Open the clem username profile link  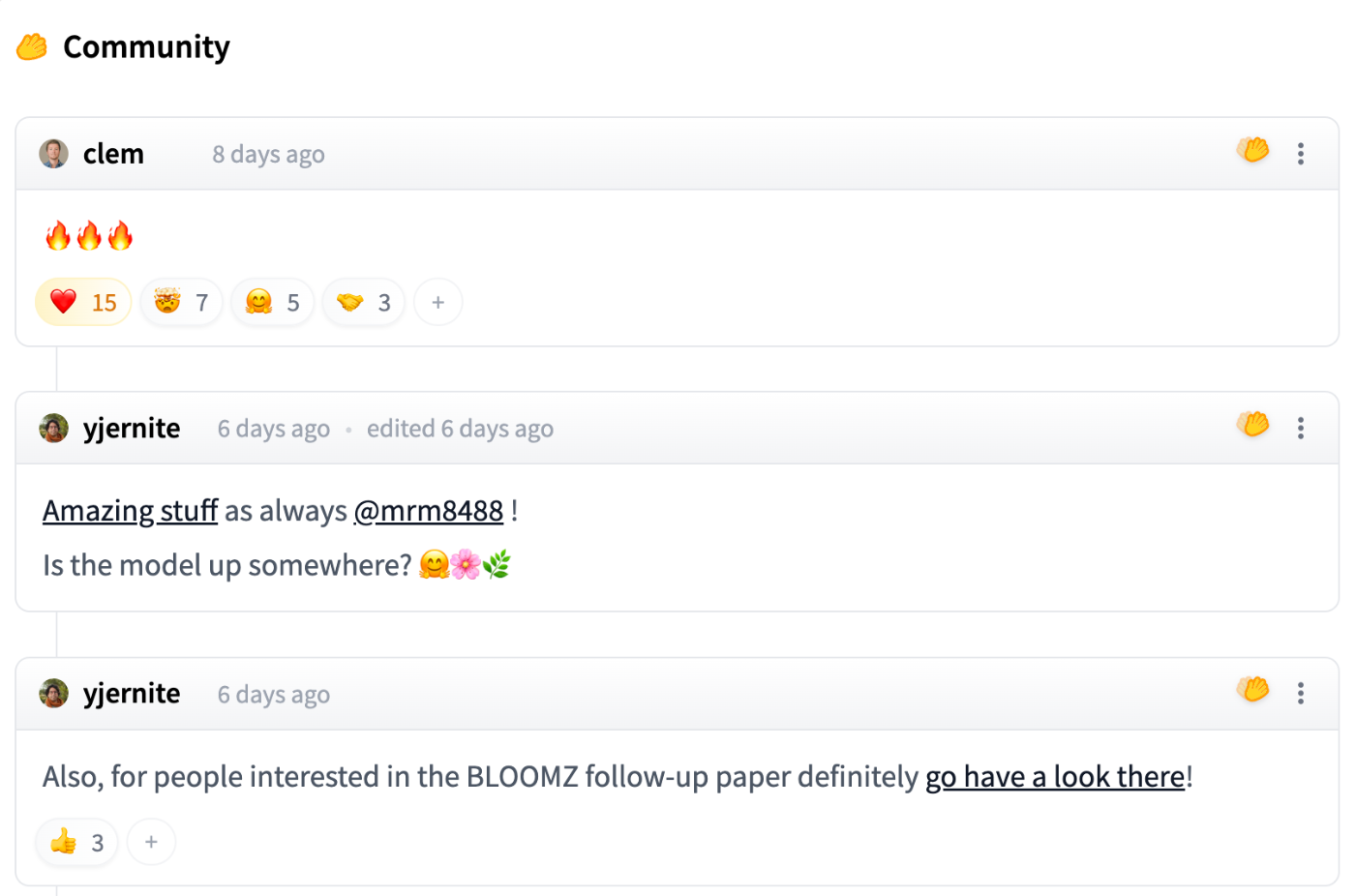pos(113,154)
